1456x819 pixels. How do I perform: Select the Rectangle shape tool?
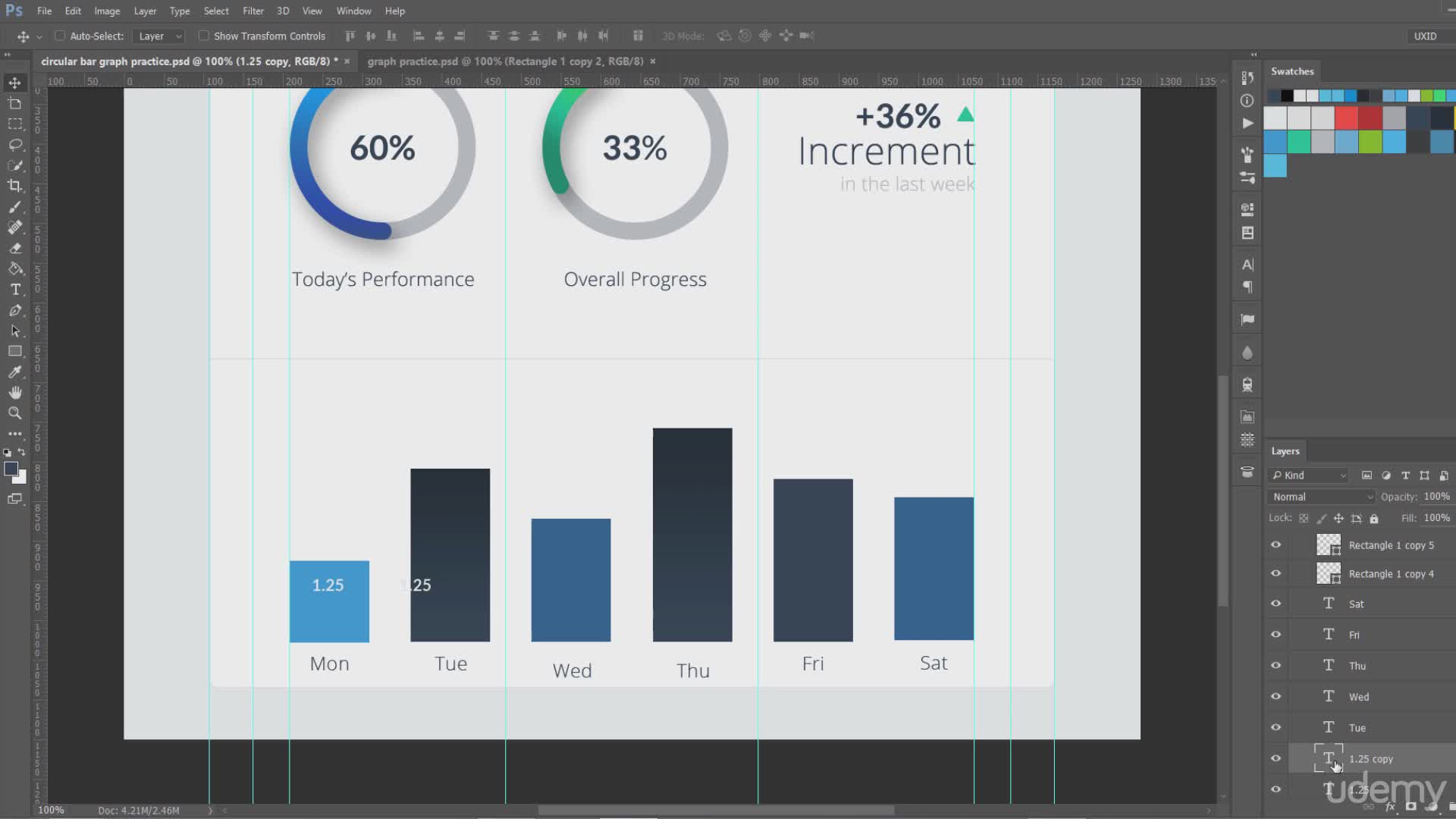click(14, 351)
